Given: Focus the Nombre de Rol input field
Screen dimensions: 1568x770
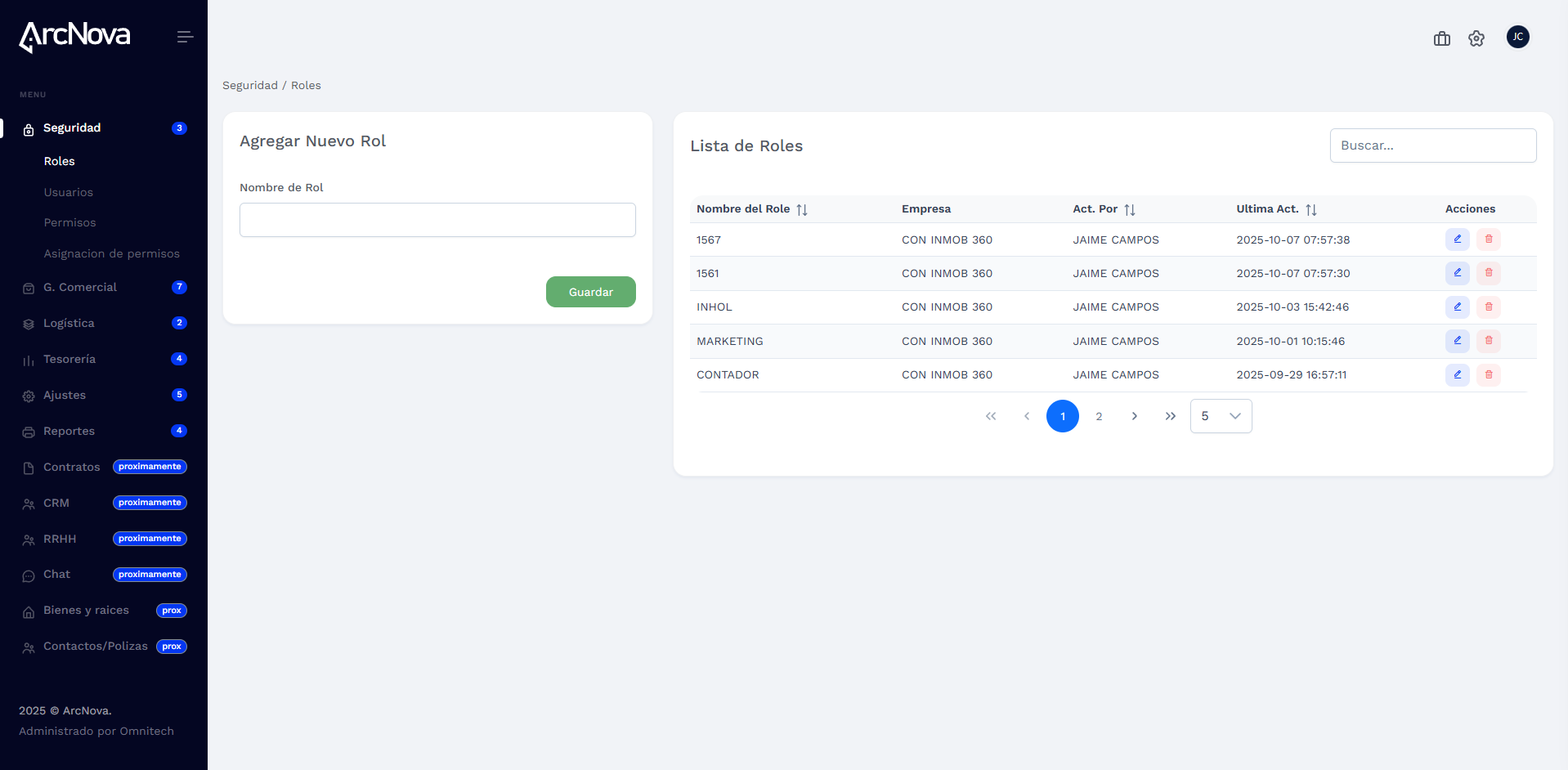Looking at the screenshot, I should (437, 220).
